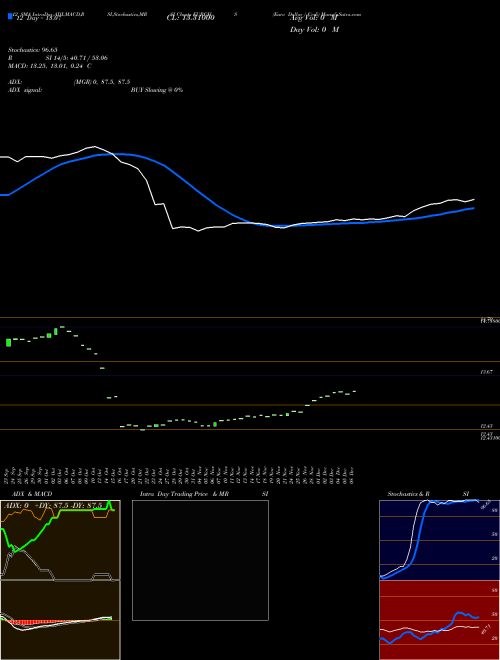Click the 13.67 price axis label

point(487,372)
